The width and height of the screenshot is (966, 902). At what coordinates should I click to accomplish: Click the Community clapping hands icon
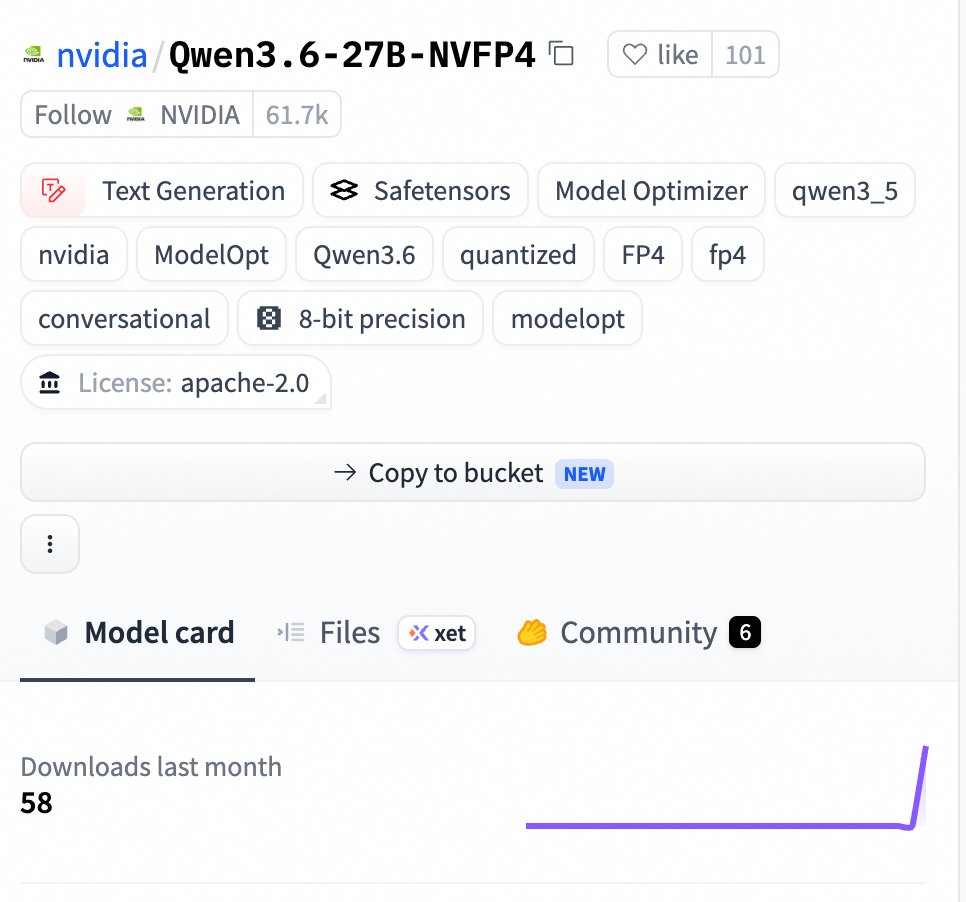click(x=532, y=632)
